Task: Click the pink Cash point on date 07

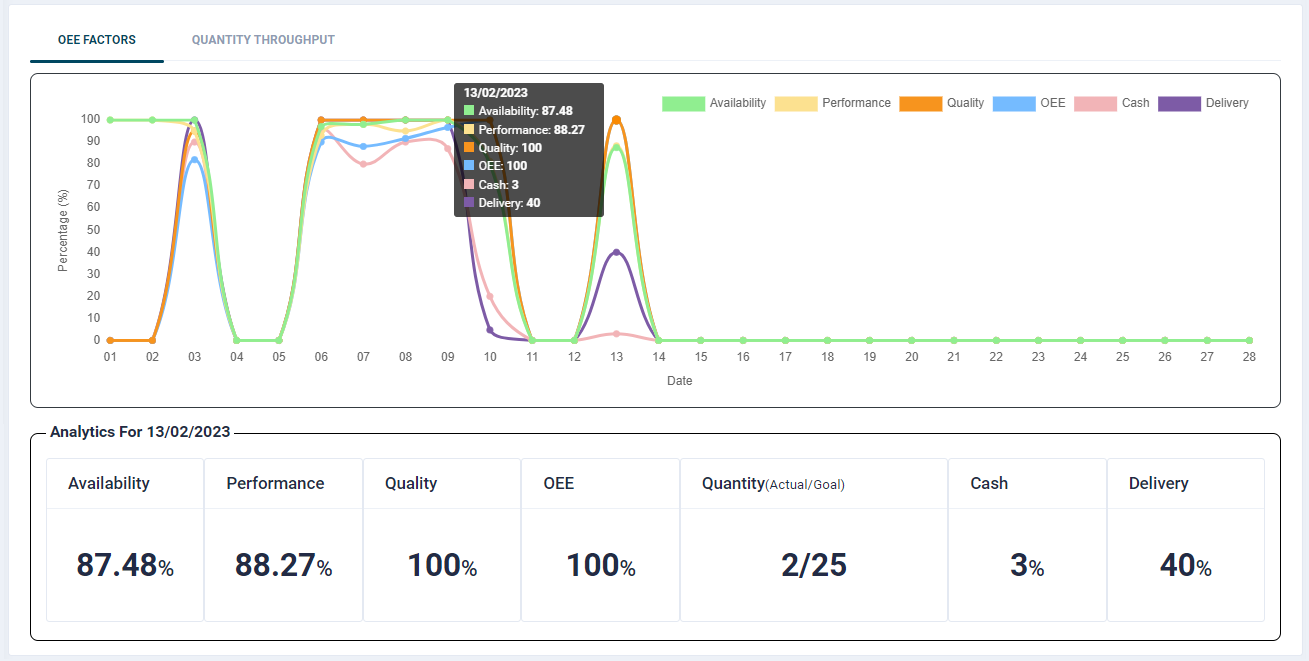Action: click(363, 164)
